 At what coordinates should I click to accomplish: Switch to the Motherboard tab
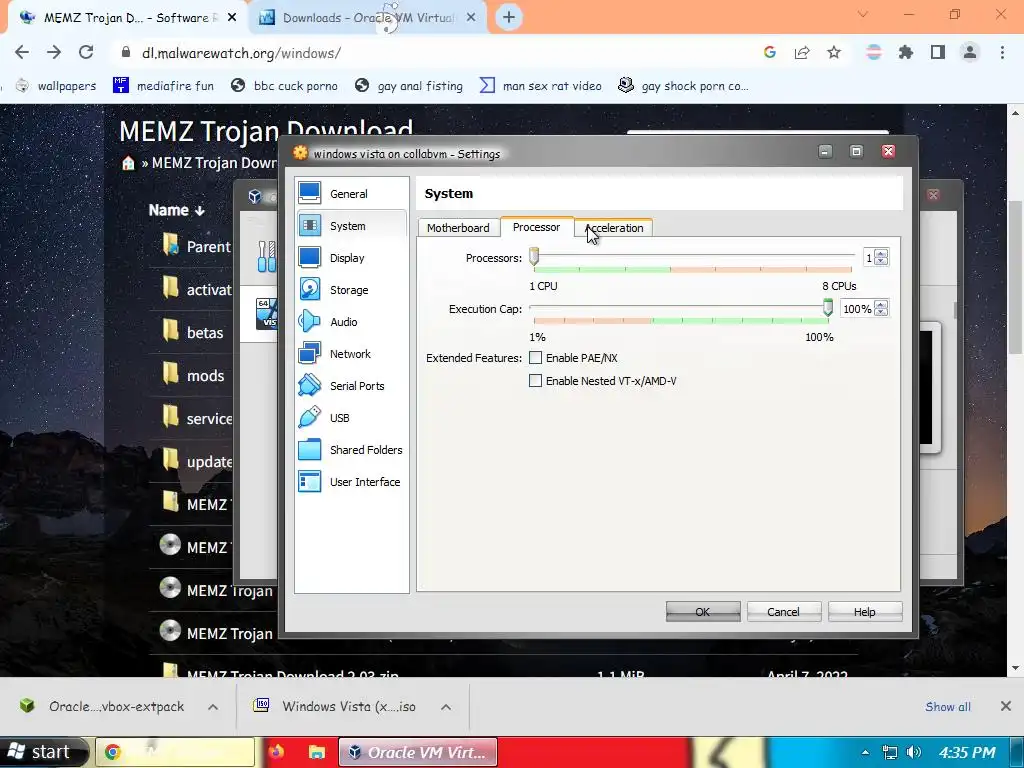pyautogui.click(x=458, y=228)
